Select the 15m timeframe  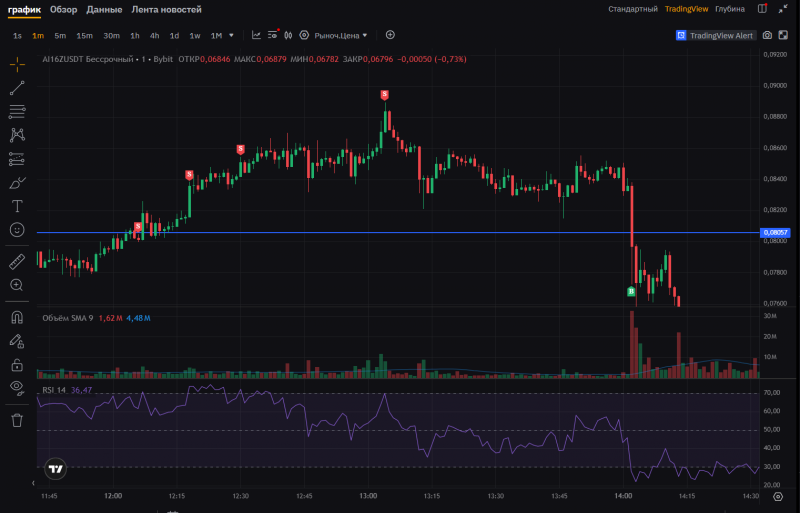click(84, 36)
